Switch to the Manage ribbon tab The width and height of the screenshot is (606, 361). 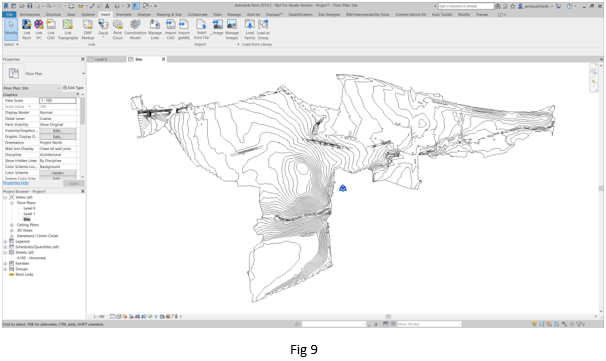pos(234,14)
